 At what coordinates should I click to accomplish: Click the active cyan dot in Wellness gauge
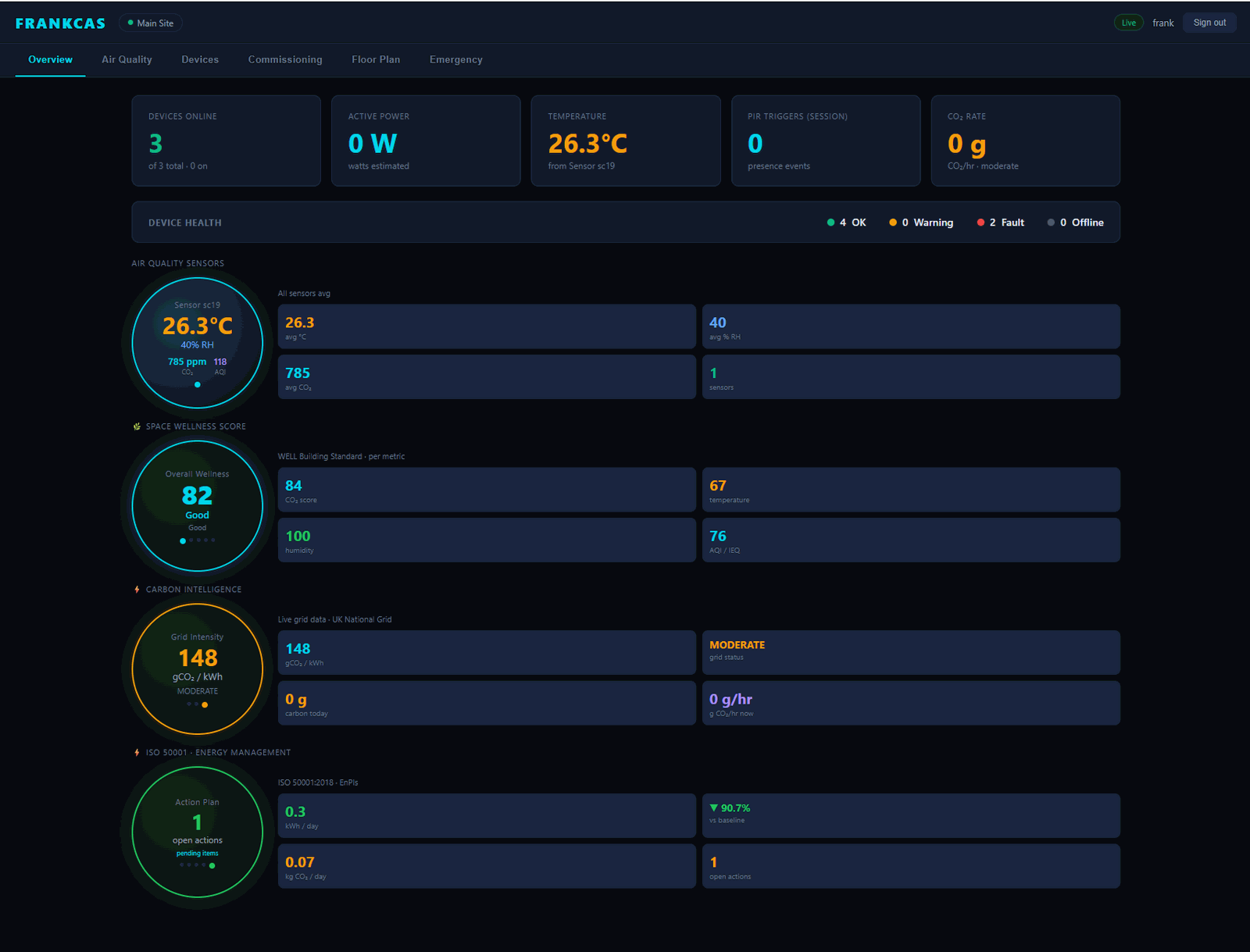(183, 540)
